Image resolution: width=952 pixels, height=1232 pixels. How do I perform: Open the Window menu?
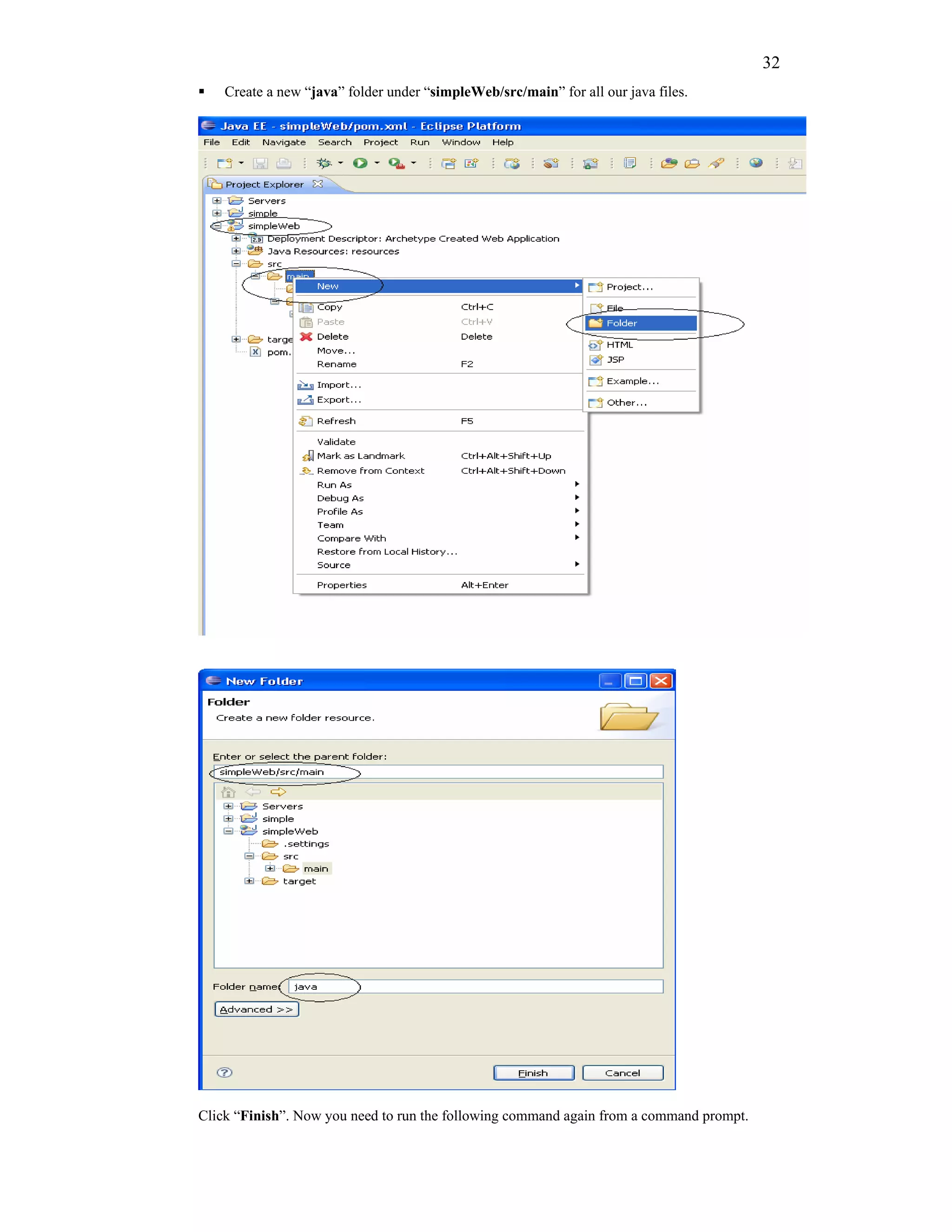(x=461, y=142)
